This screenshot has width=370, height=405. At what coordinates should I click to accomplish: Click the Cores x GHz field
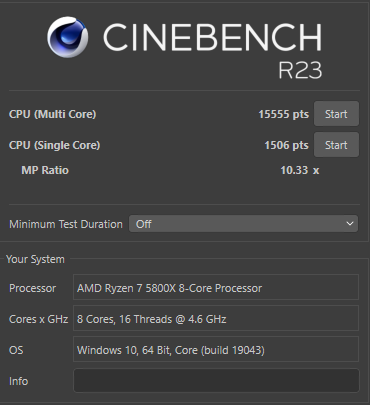(216, 318)
